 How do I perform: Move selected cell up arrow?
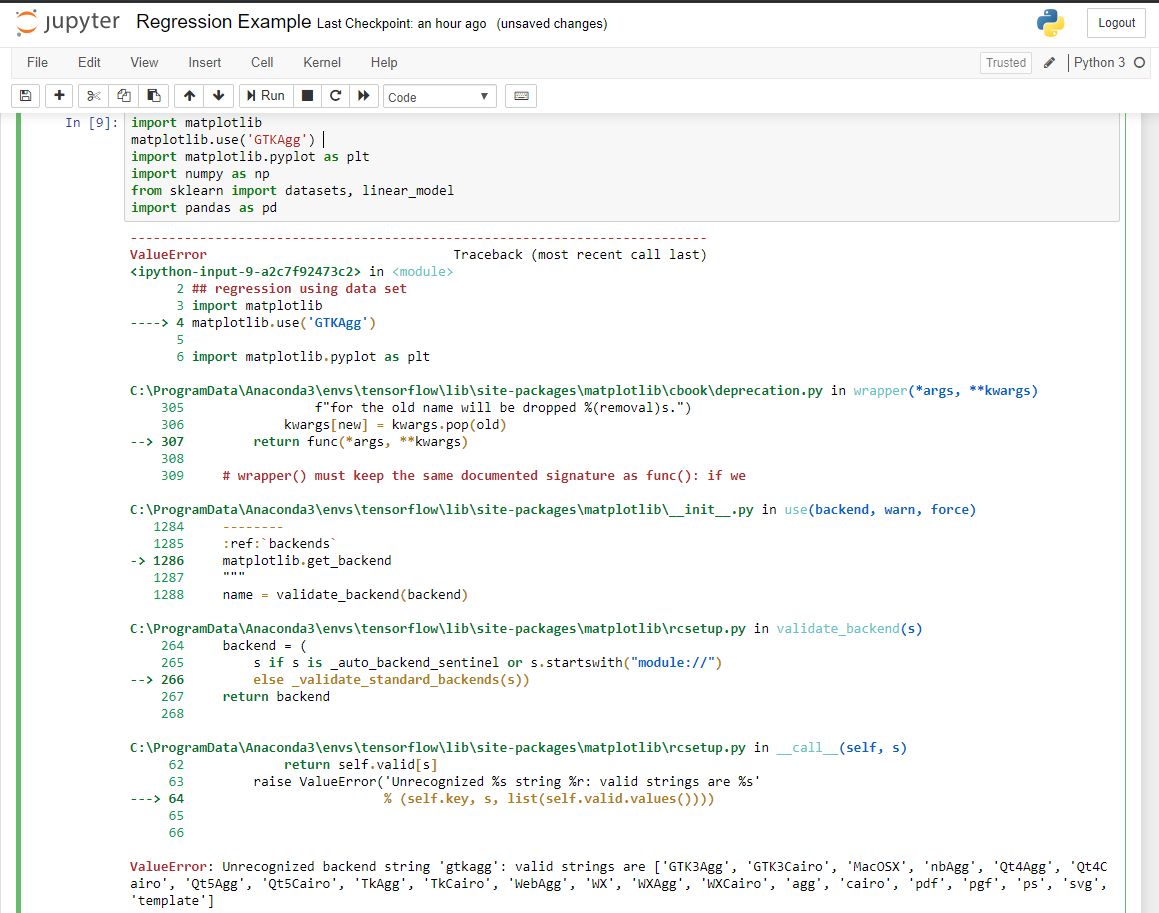click(x=189, y=96)
